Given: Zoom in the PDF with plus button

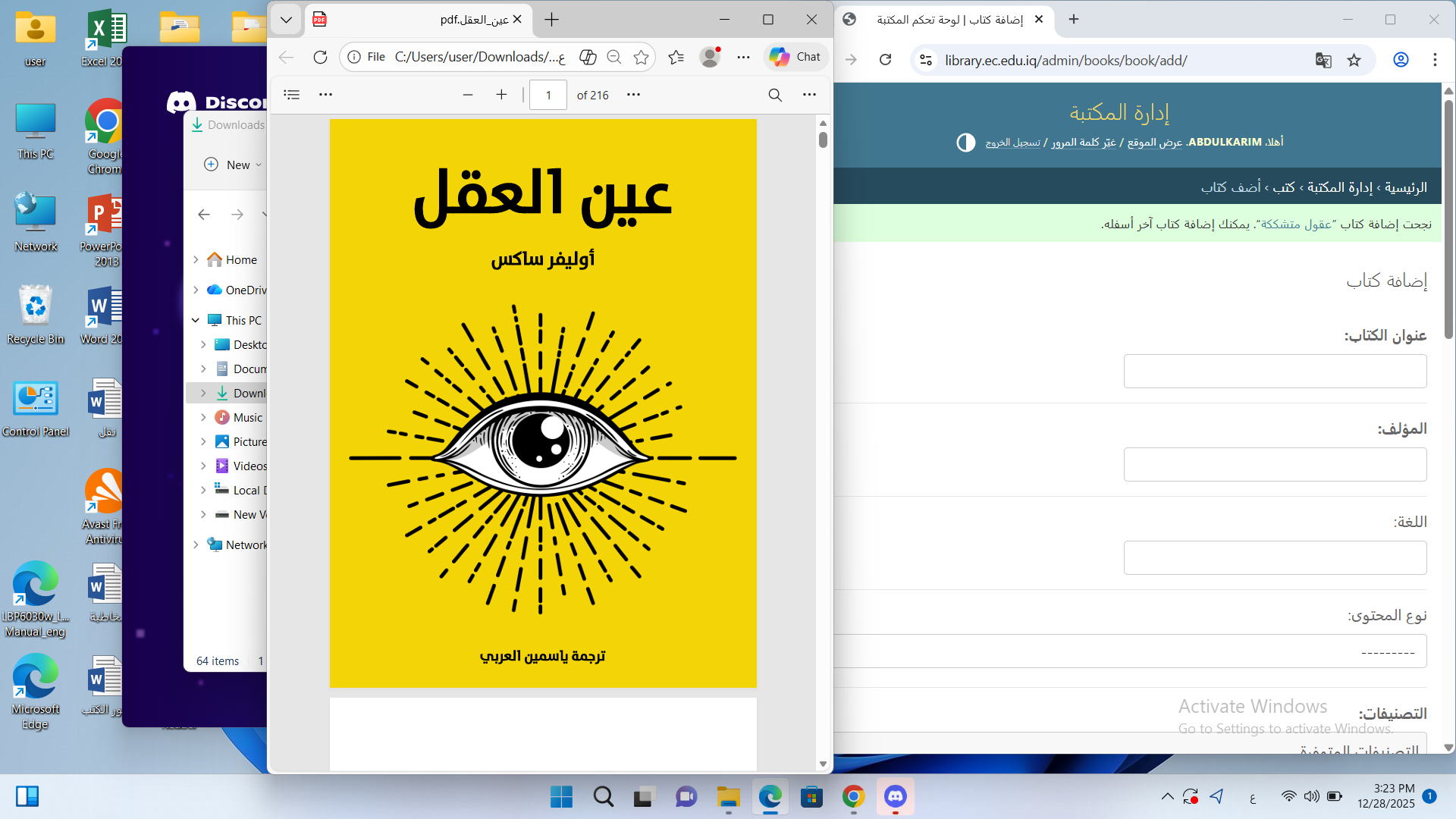Looking at the screenshot, I should pos(501,95).
